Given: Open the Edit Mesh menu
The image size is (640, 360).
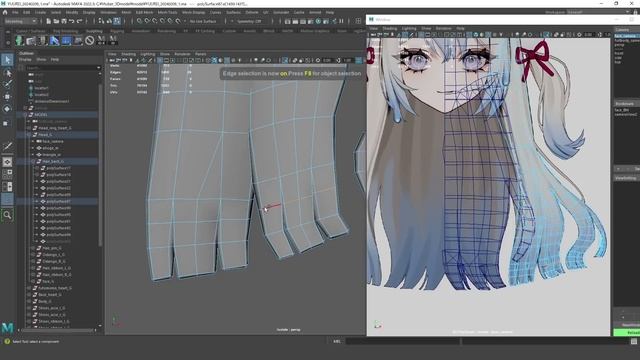Looking at the screenshot, I should [x=144, y=13].
